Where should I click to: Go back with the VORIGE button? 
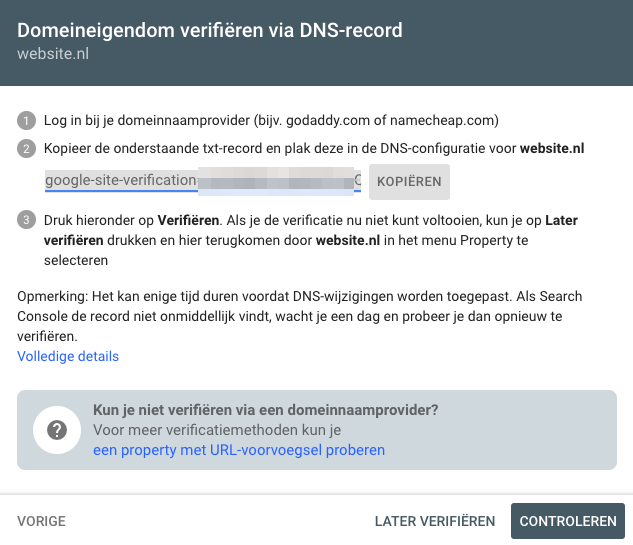click(41, 521)
